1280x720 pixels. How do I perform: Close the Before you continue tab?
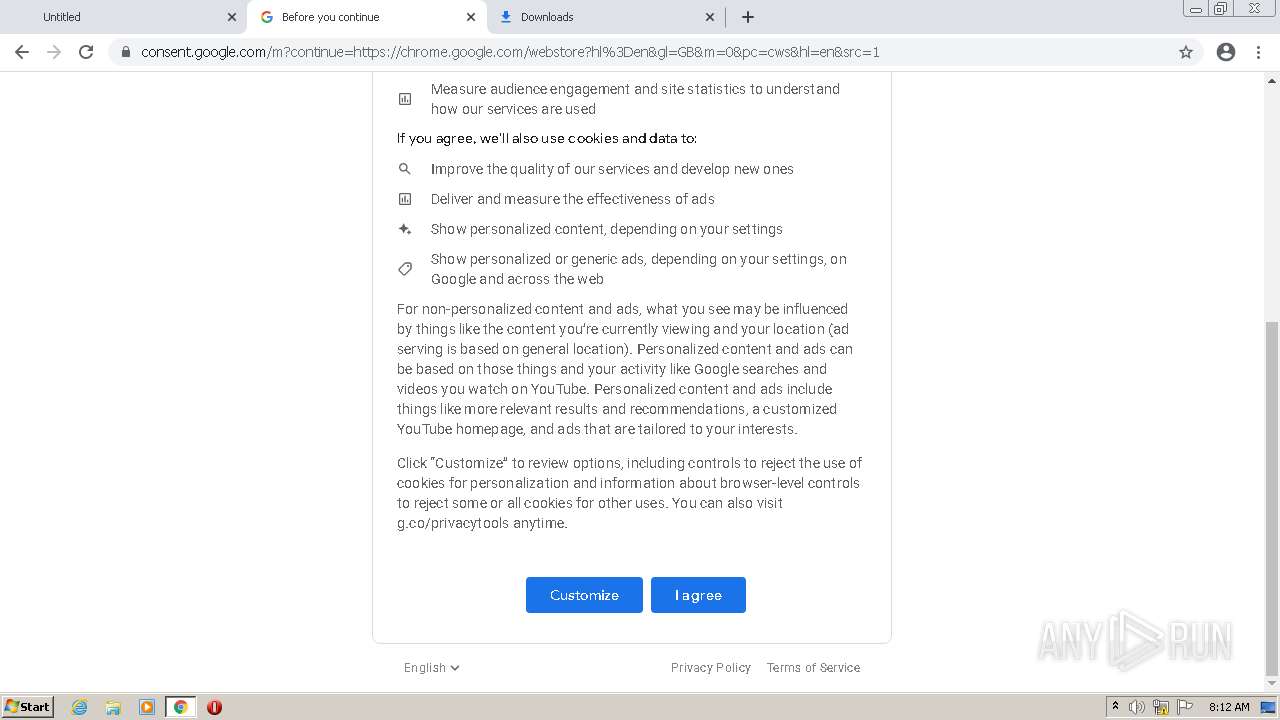[x=471, y=17]
